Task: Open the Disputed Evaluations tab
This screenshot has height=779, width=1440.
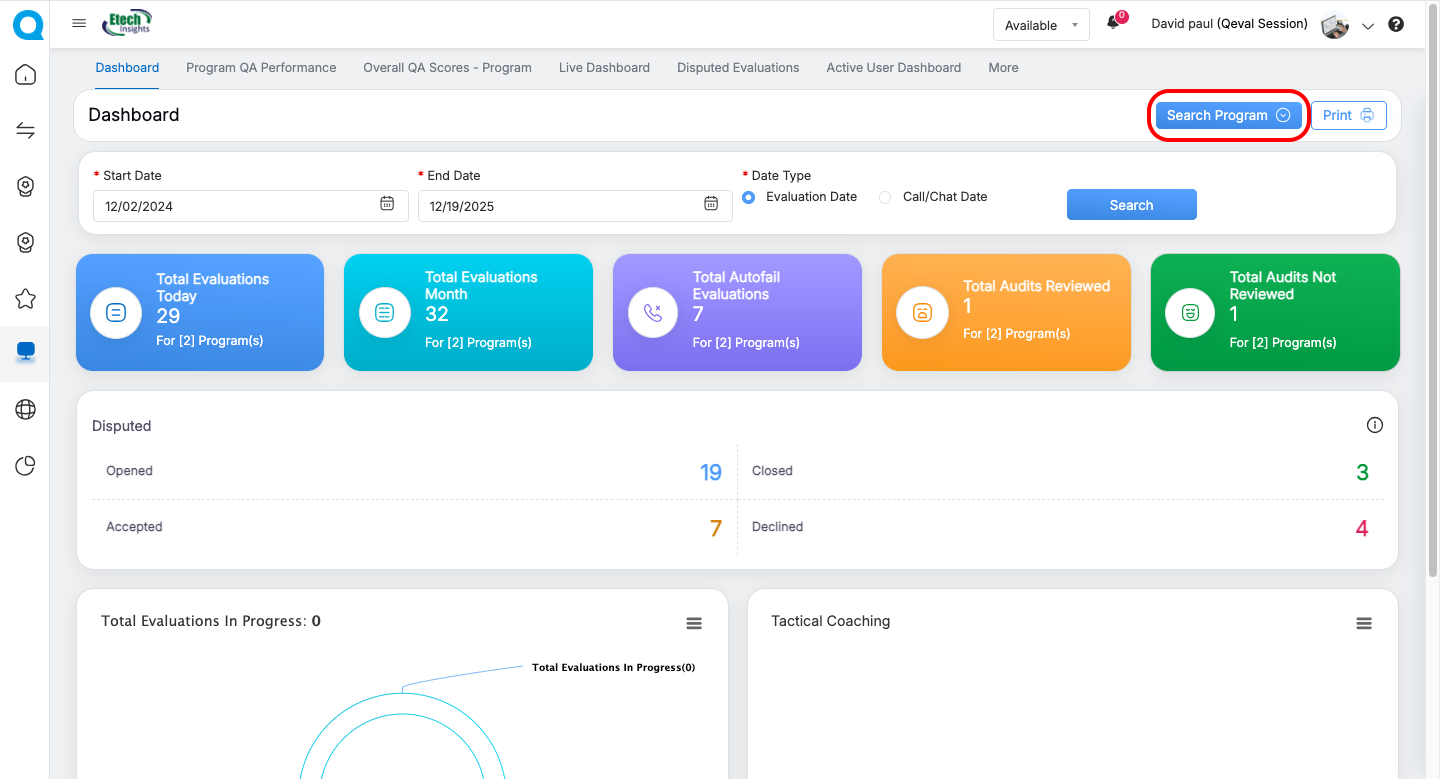Action: click(x=738, y=68)
